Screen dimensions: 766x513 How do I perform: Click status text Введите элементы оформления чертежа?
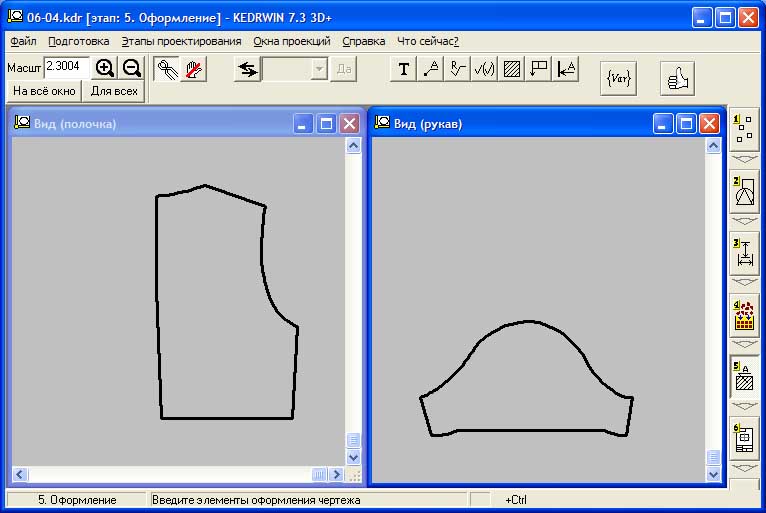256,500
